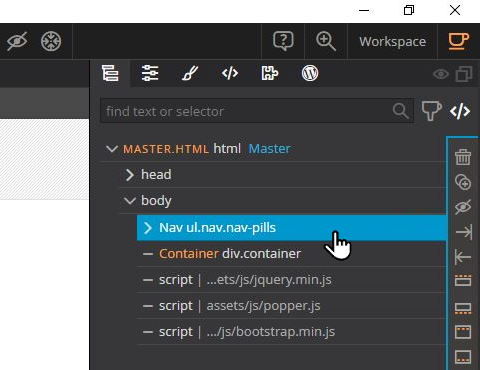Switch to the element properties sliders tab

150,73
